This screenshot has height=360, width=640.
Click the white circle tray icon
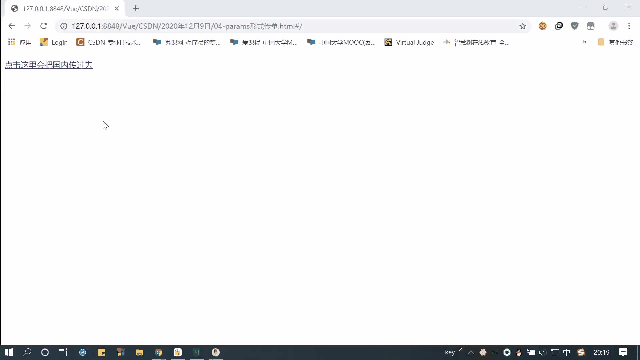point(507,352)
